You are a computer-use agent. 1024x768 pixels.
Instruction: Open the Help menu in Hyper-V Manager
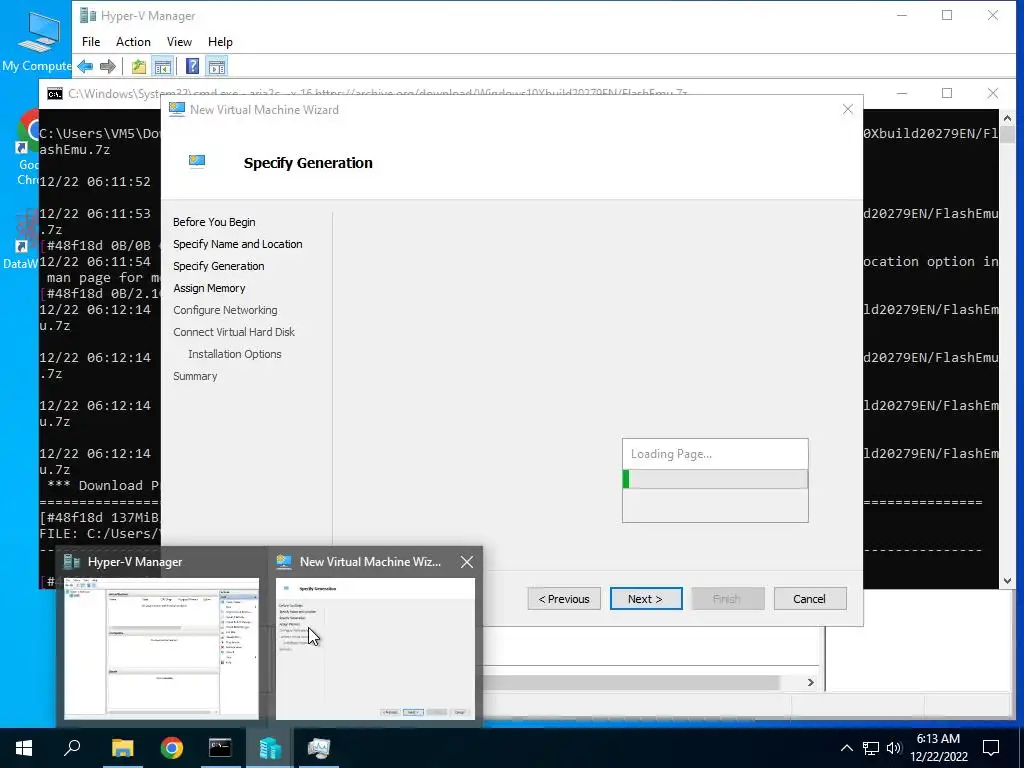pyautogui.click(x=220, y=42)
